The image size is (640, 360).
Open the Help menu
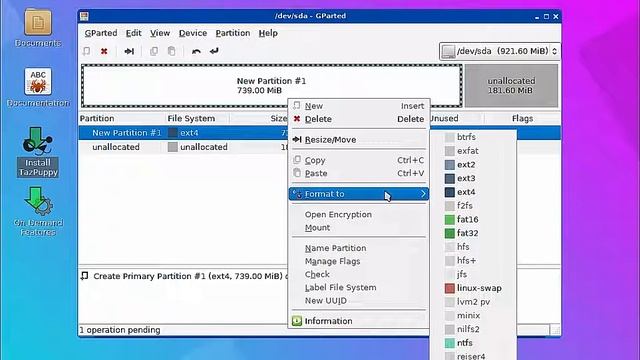[268, 33]
